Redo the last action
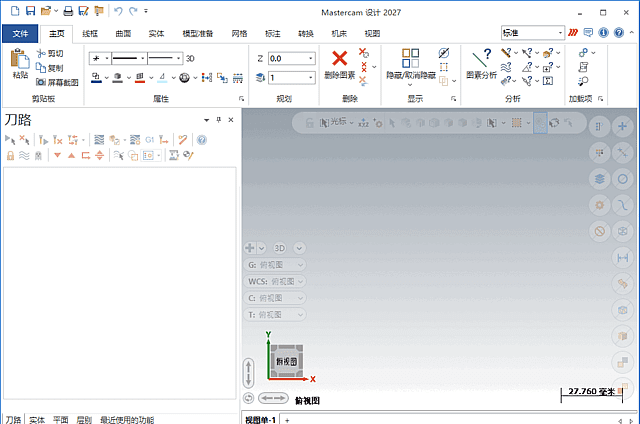 click(133, 11)
